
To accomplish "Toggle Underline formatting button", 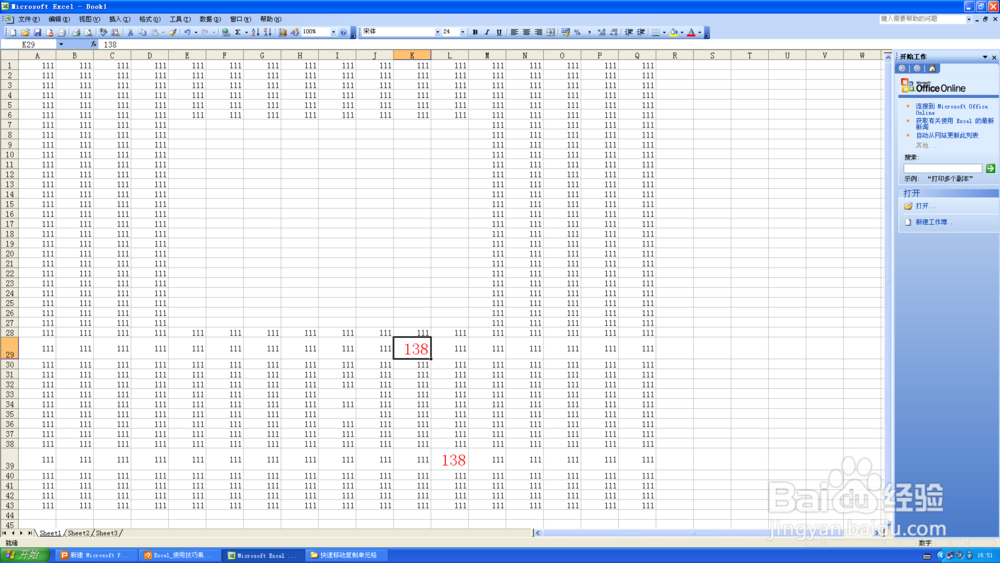I will 499,32.
